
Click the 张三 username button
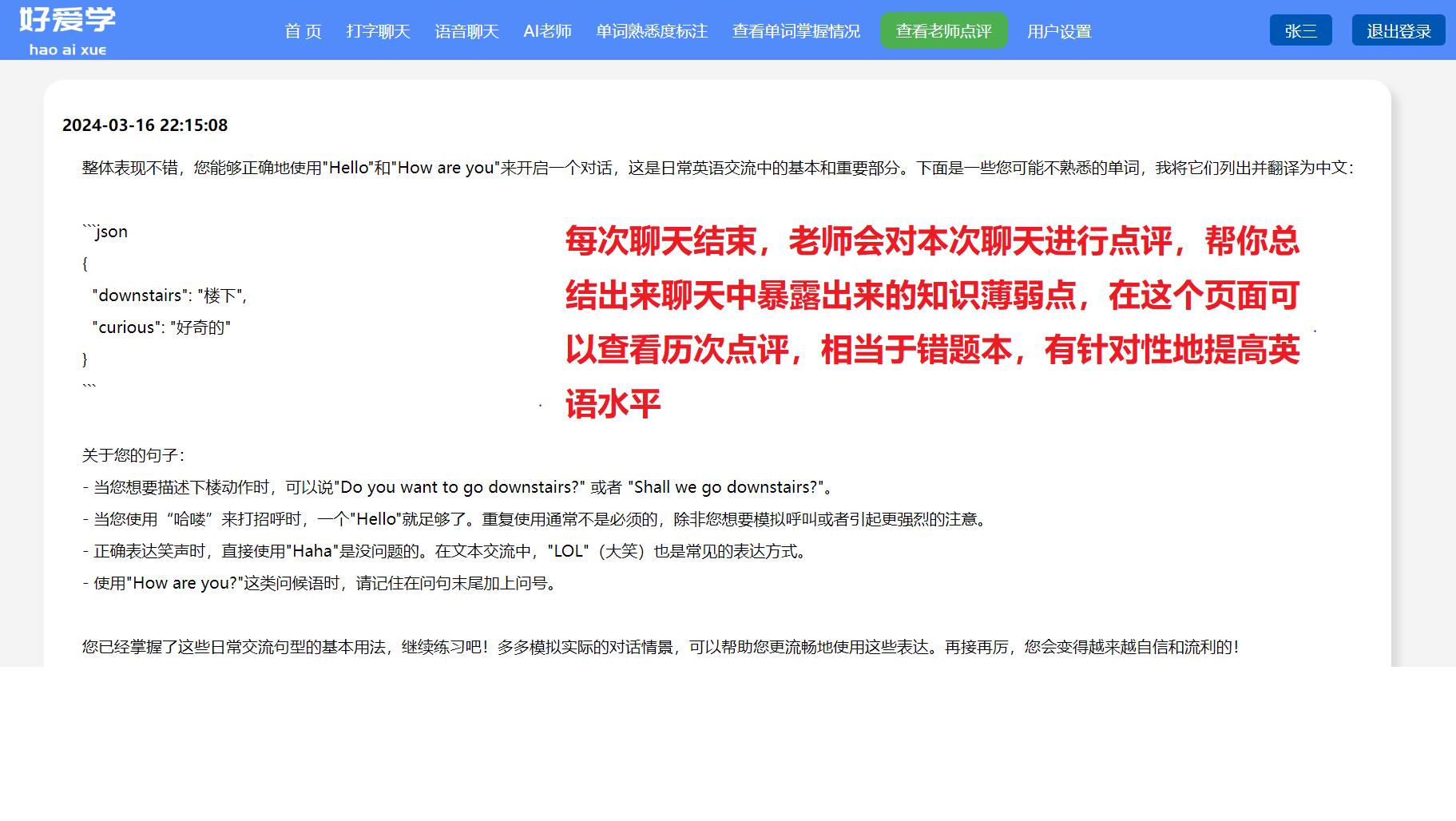pos(1300,30)
